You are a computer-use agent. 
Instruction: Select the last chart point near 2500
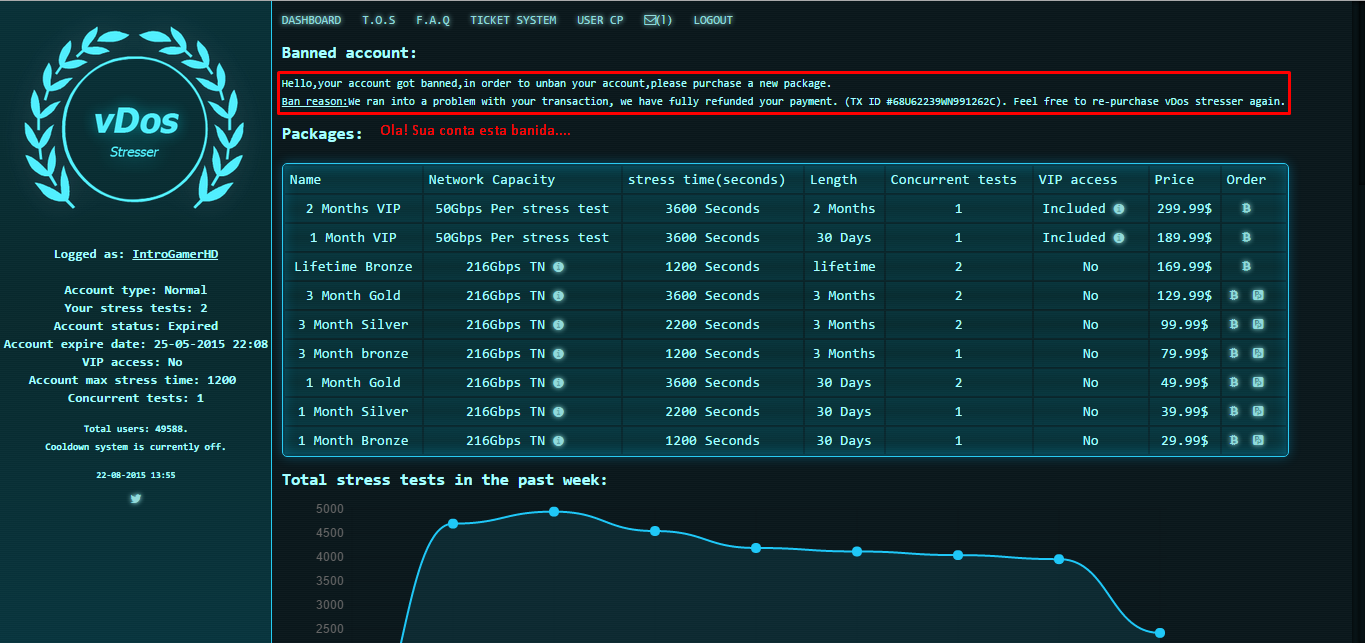pos(1160,633)
